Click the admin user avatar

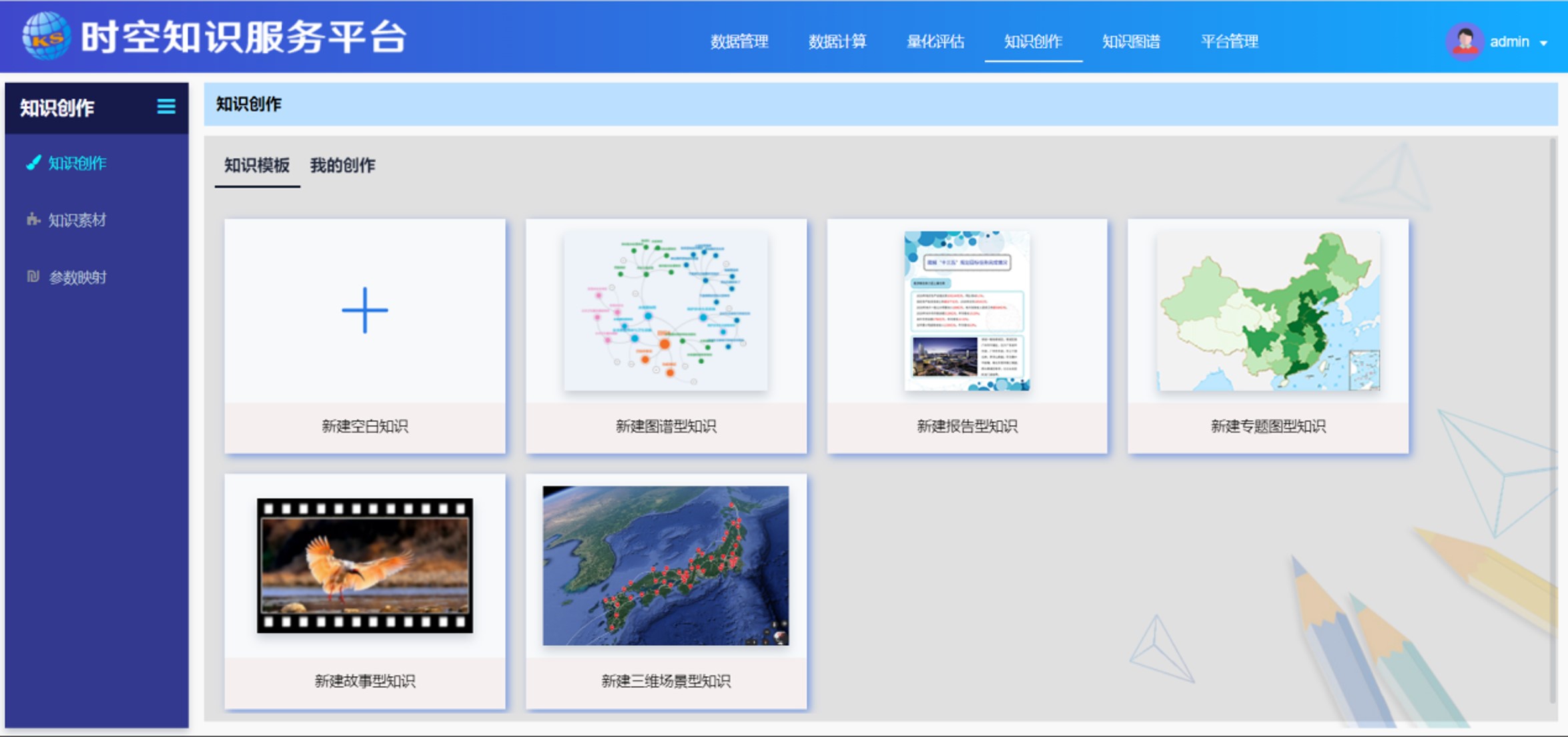[1464, 41]
